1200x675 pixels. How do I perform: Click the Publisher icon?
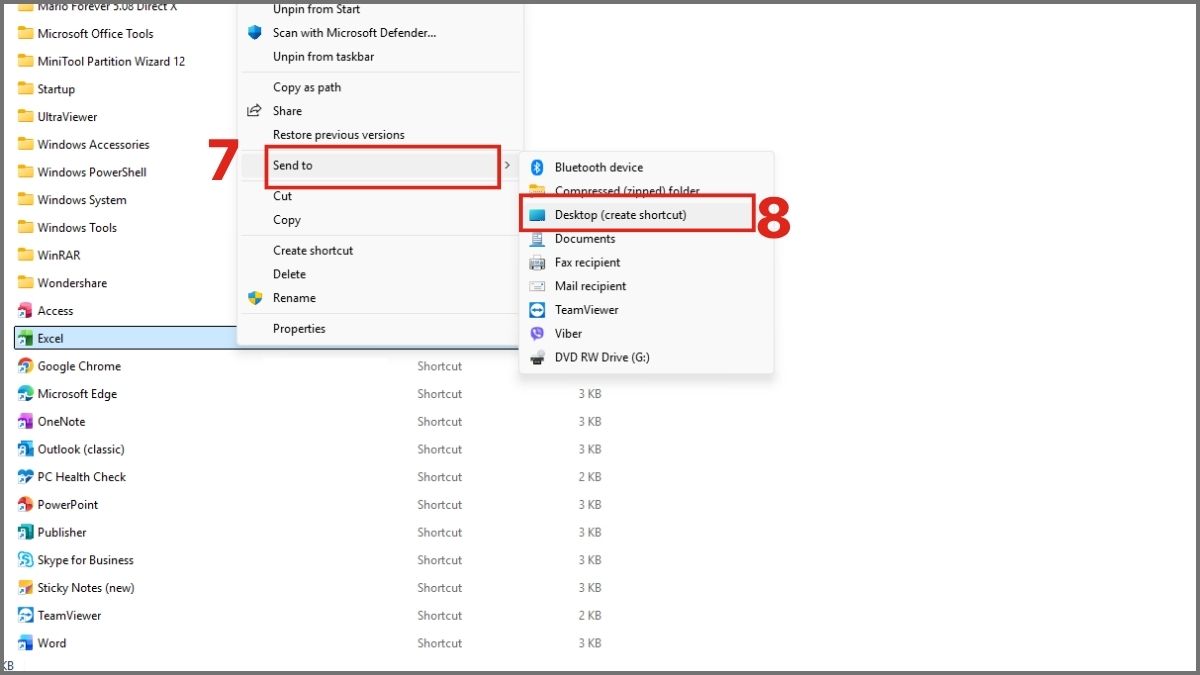(26, 532)
